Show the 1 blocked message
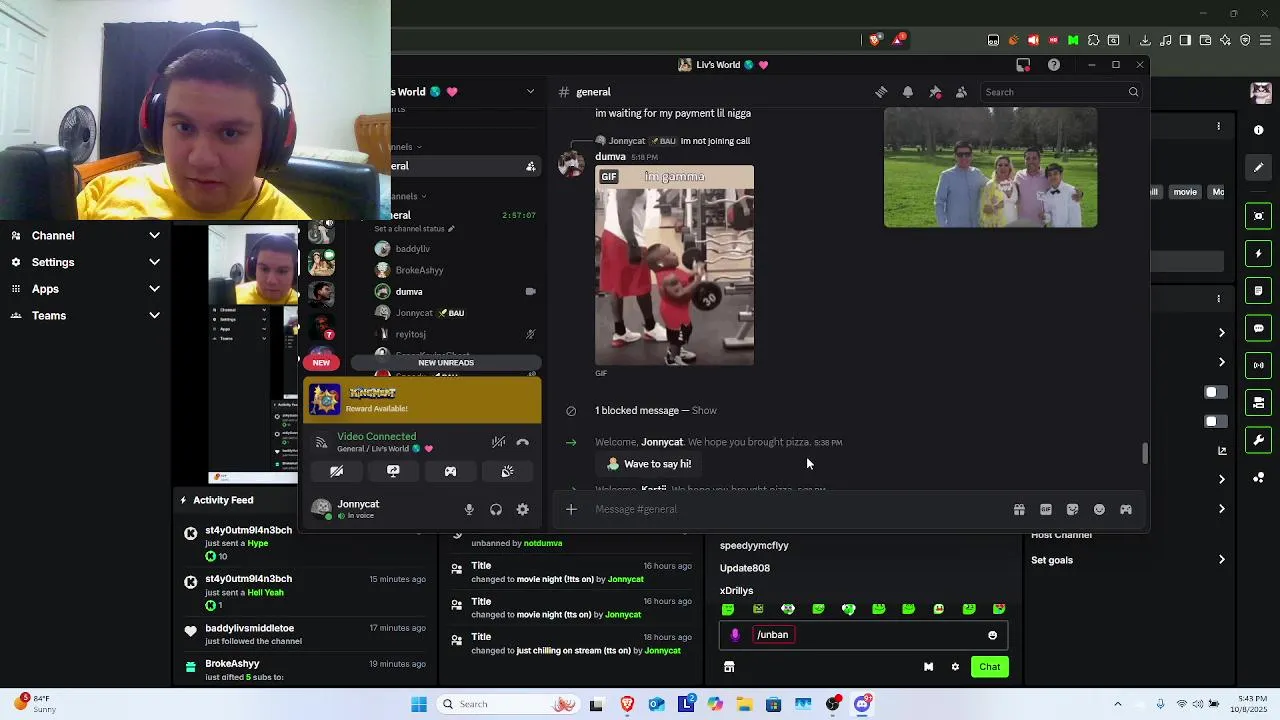Screen dimensions: 1280x720 click(704, 410)
